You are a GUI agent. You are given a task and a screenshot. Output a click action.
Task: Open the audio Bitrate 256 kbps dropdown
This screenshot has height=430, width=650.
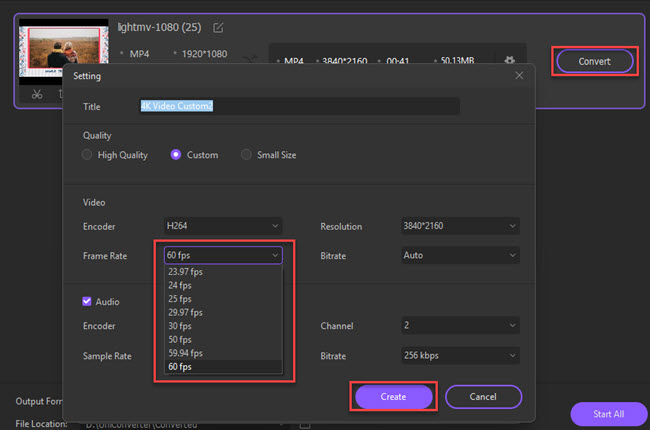click(x=460, y=356)
